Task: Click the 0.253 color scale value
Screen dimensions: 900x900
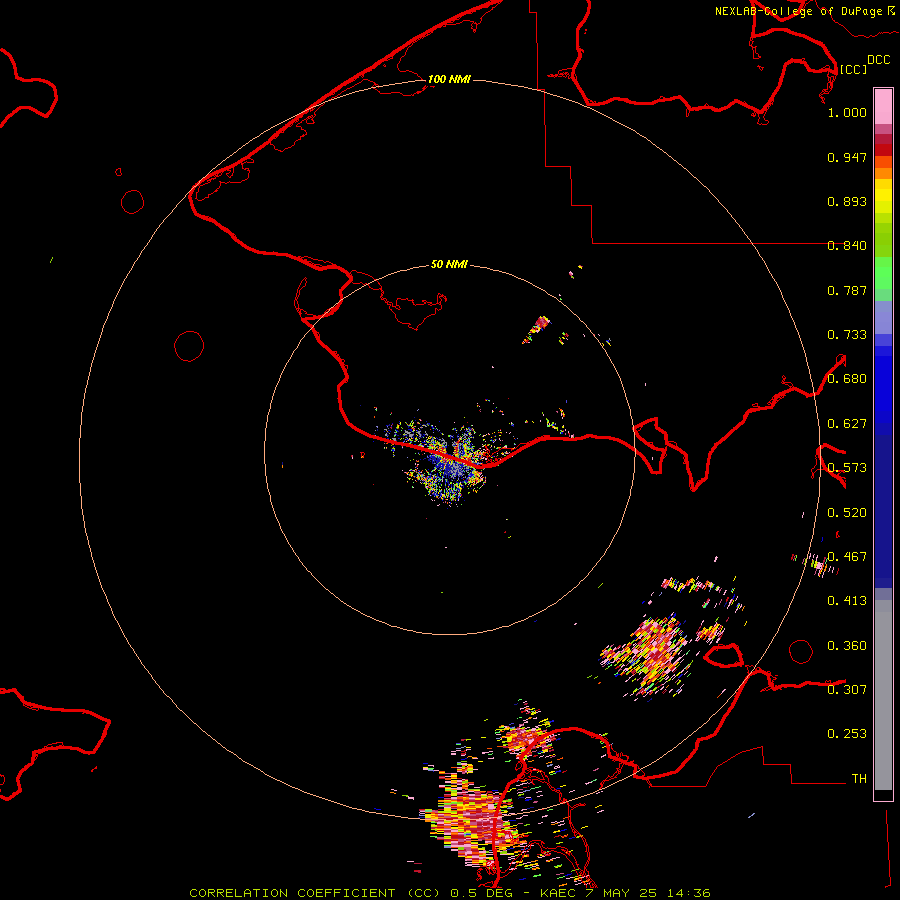Action: click(847, 734)
